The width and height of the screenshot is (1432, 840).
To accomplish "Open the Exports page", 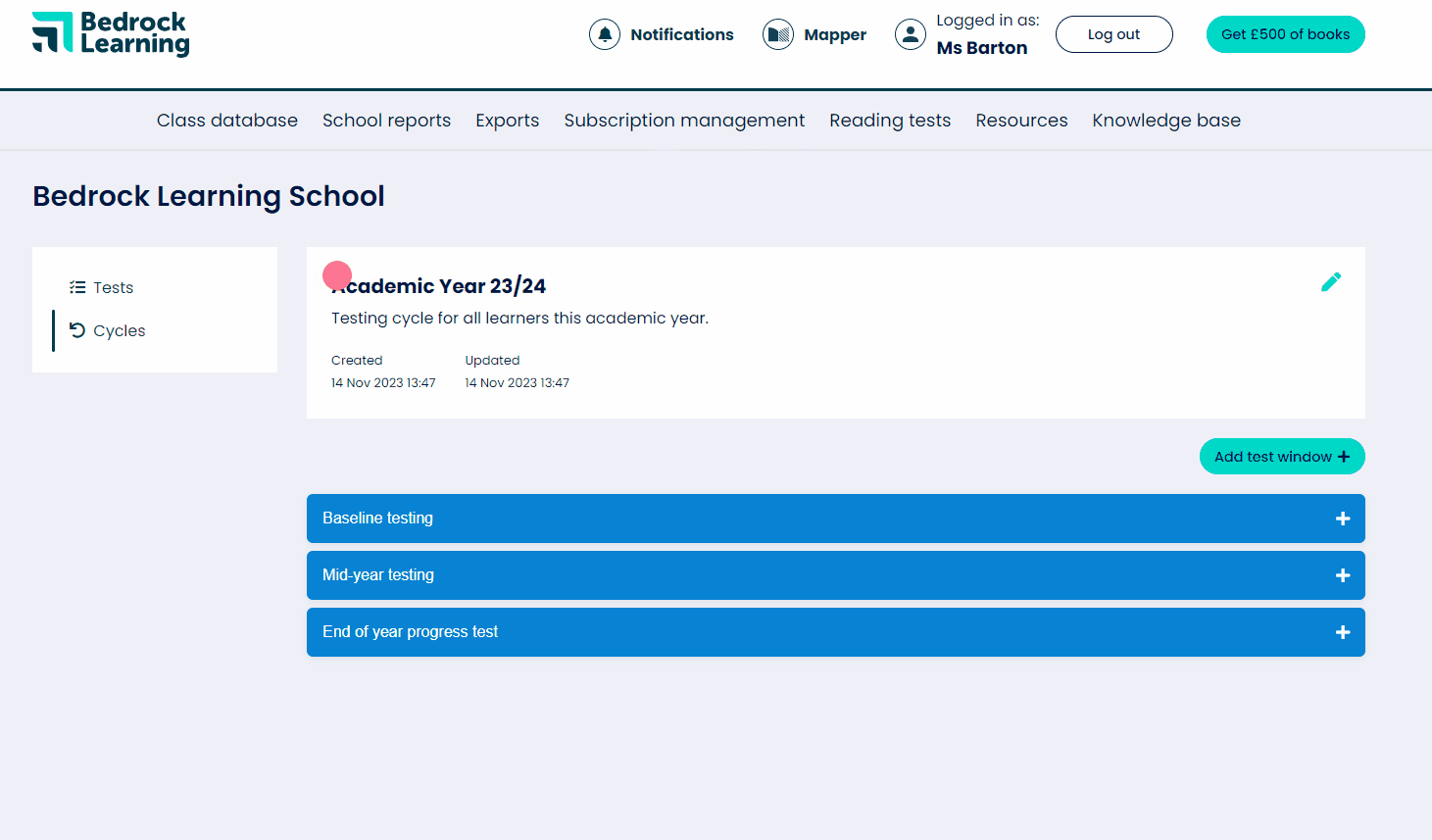I will coord(507,120).
